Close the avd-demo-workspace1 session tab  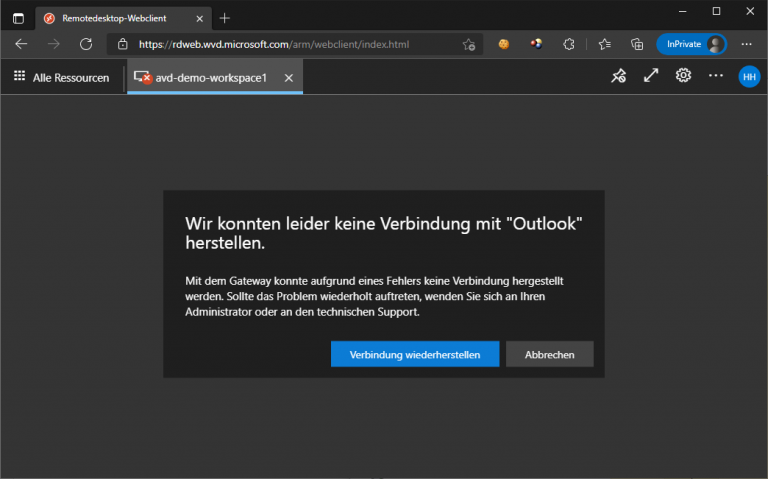click(x=289, y=77)
